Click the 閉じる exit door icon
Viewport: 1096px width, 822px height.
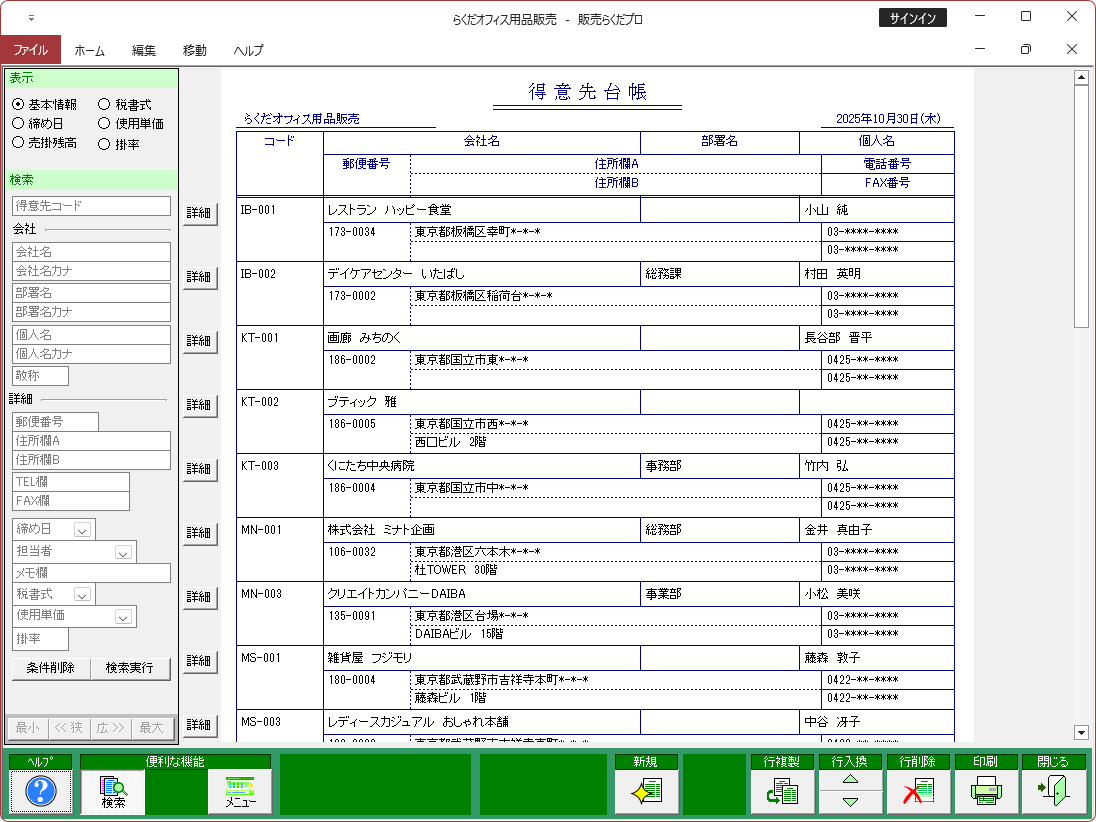pos(1053,791)
